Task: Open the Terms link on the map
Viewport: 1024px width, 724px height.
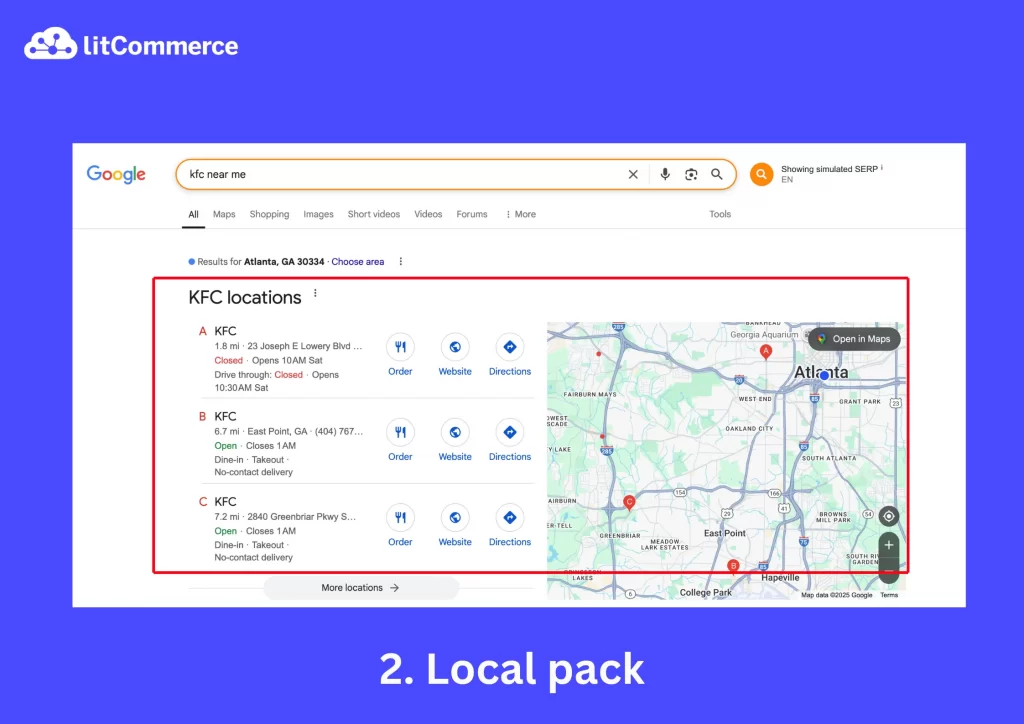Action: click(889, 595)
